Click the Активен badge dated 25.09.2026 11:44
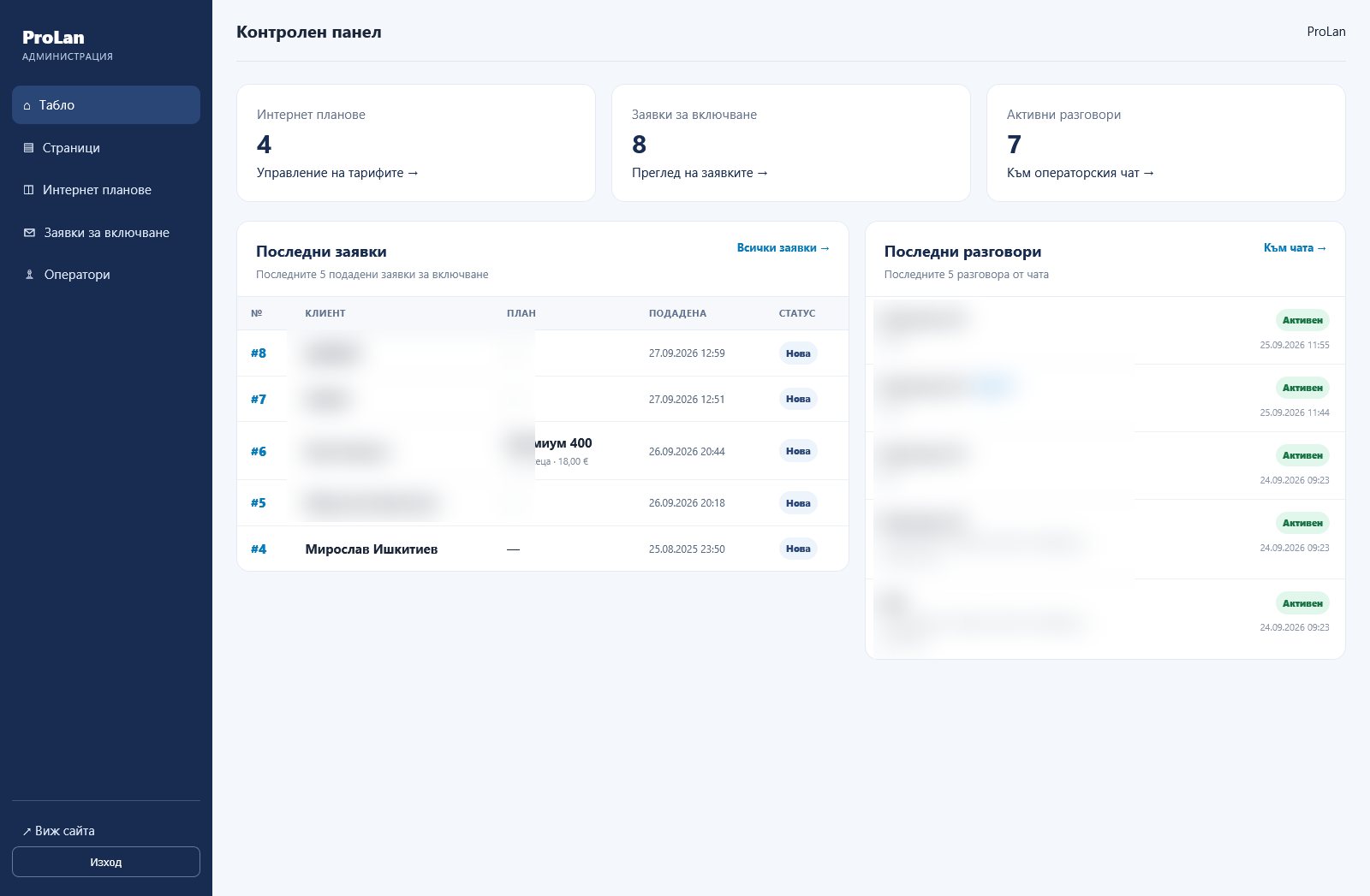Viewport: 1370px width, 896px height. click(1302, 388)
